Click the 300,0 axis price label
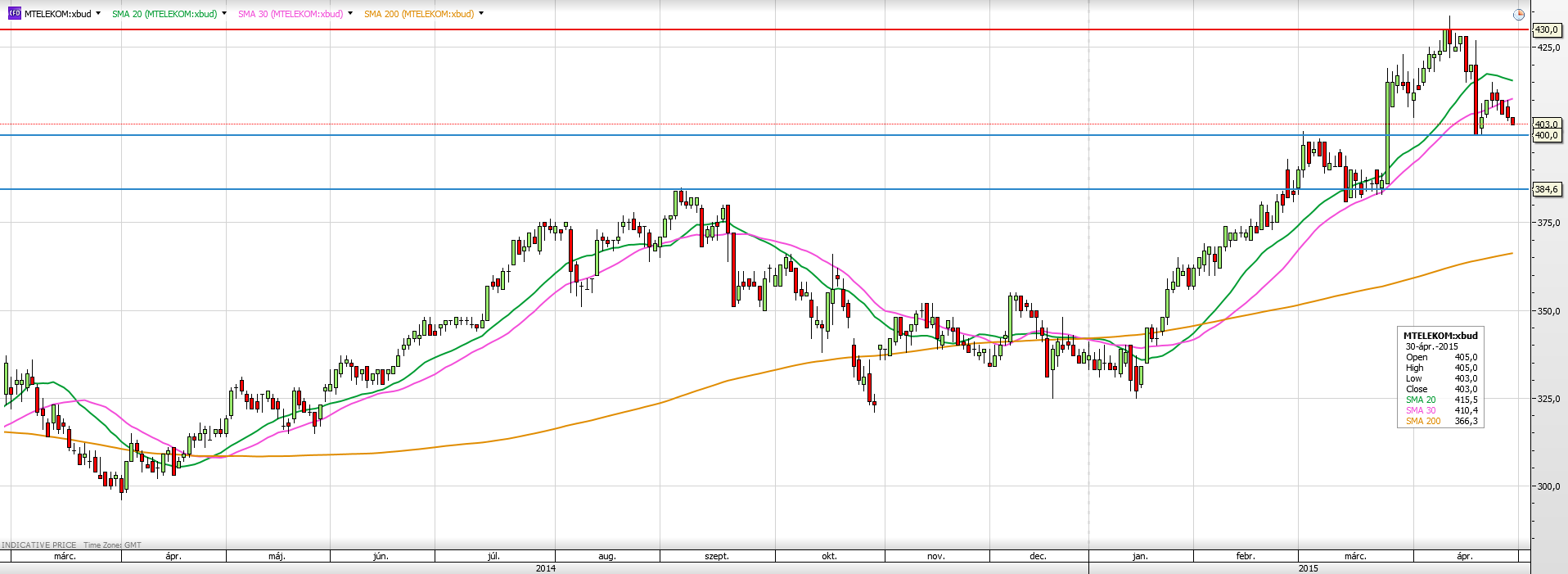Viewport: 1568px width, 574px height. pos(1548,486)
